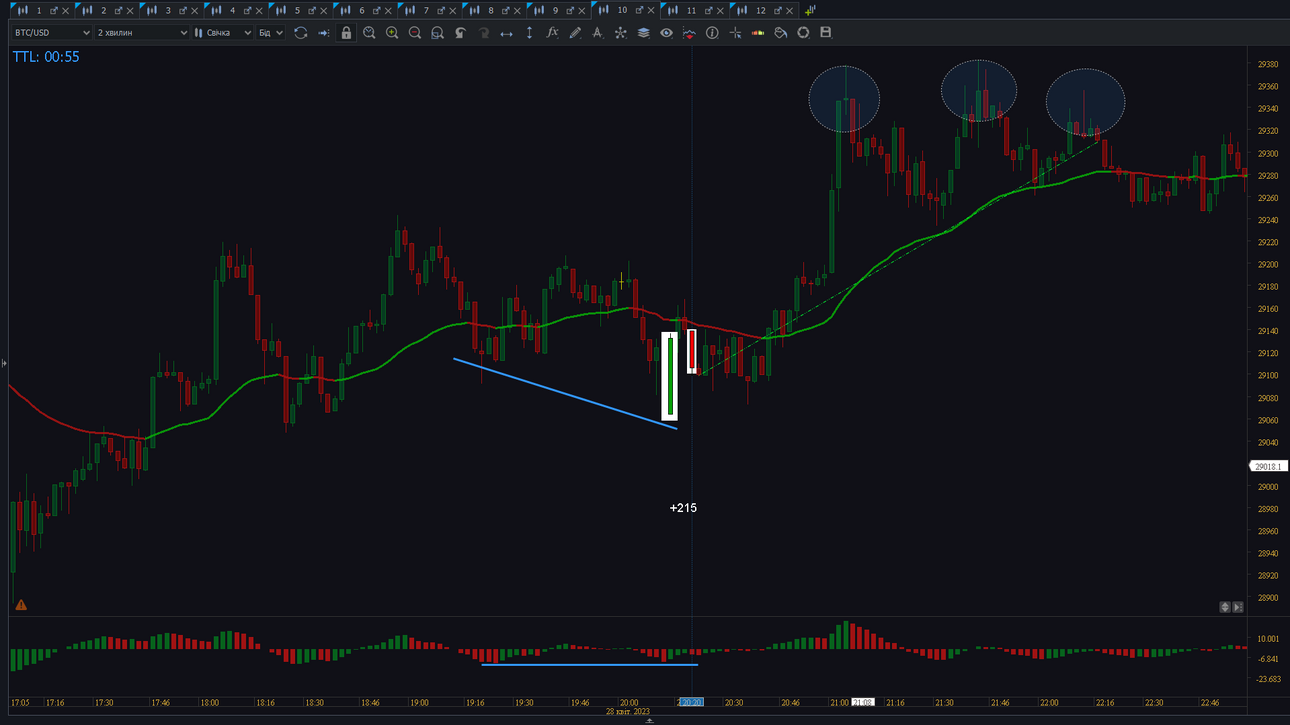This screenshot has width=1290, height=725.
Task: Click the 21:08 time axis marker
Action: pyautogui.click(x=862, y=703)
